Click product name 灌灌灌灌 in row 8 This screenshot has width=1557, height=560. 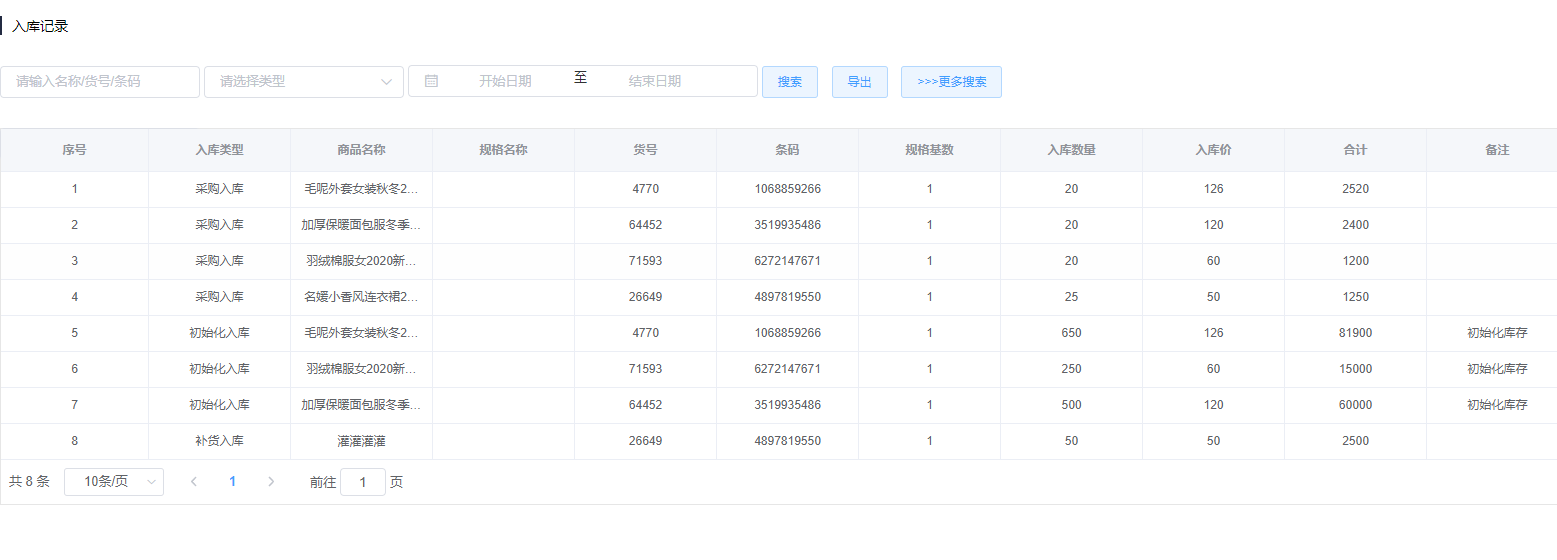point(362,441)
